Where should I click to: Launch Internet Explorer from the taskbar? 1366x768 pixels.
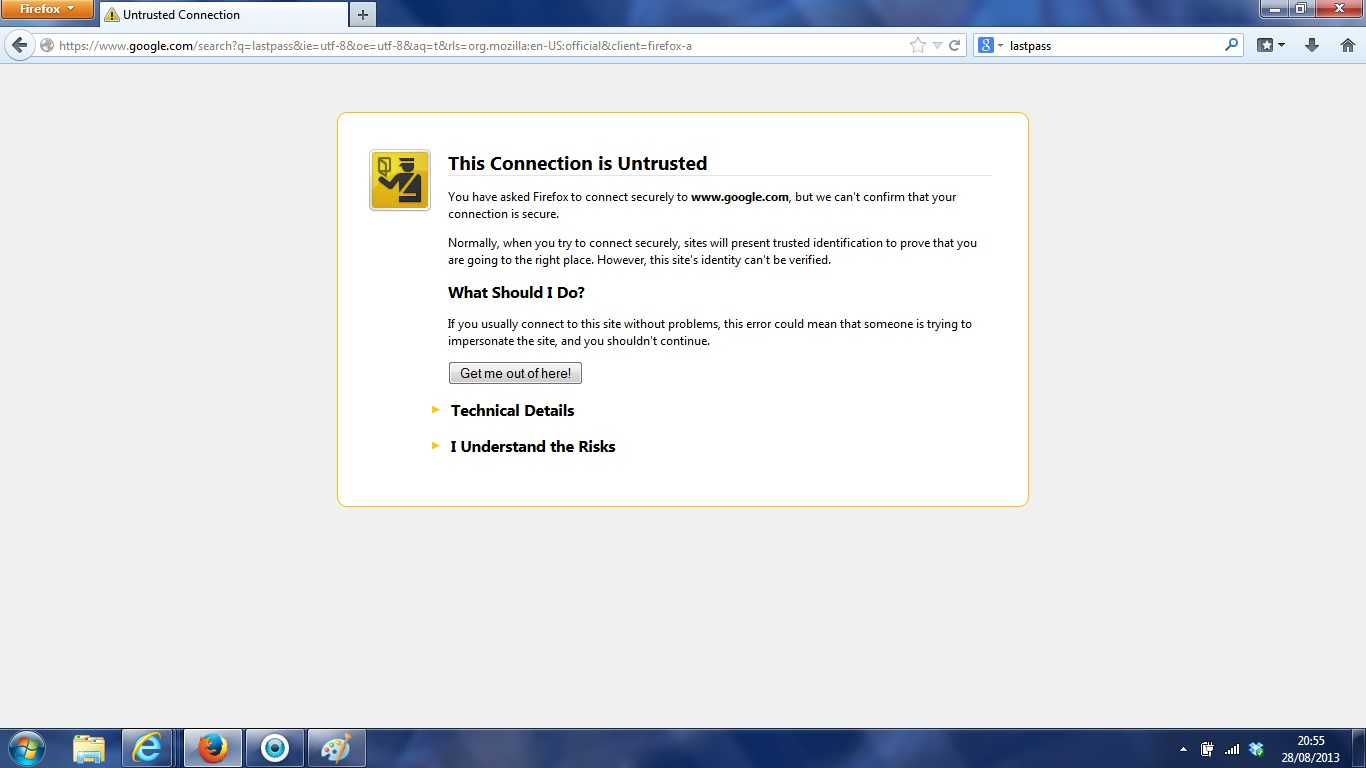(x=148, y=748)
